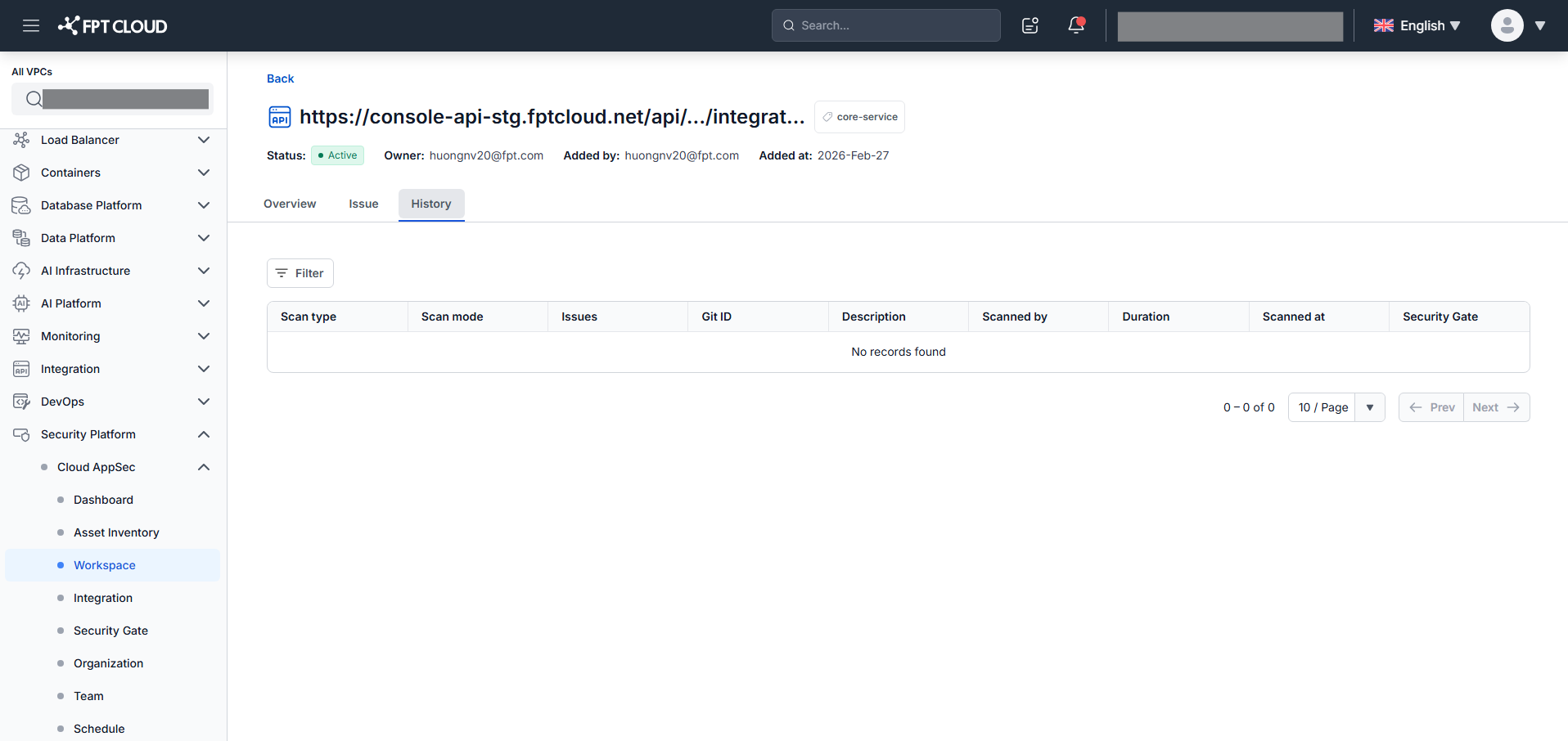Viewport: 1568px width, 741px height.
Task: Click the Data Platform icon
Action: tap(21, 238)
